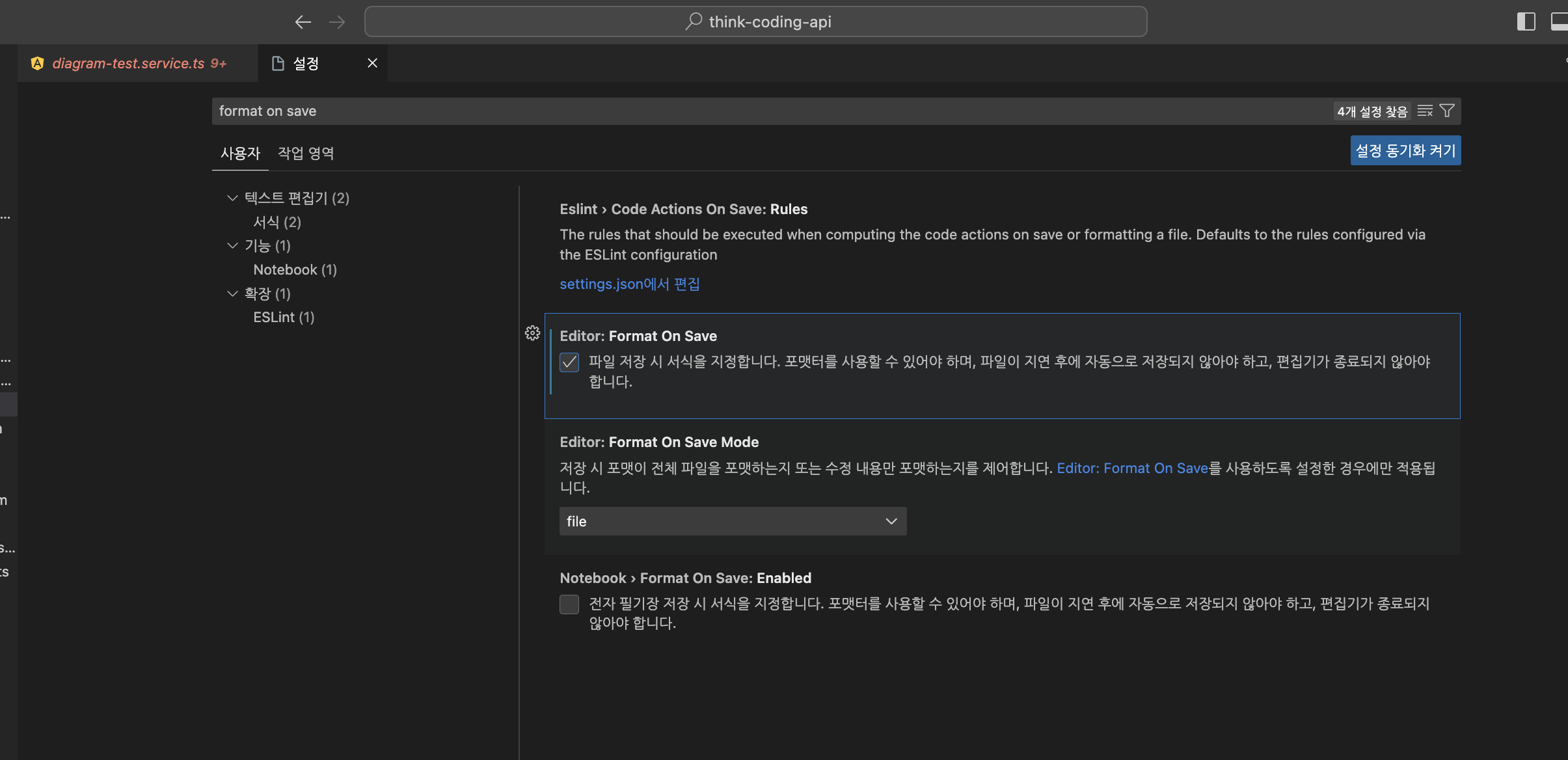
Task: Switch to the 작업 영역 settings tab
Action: pyautogui.click(x=306, y=154)
